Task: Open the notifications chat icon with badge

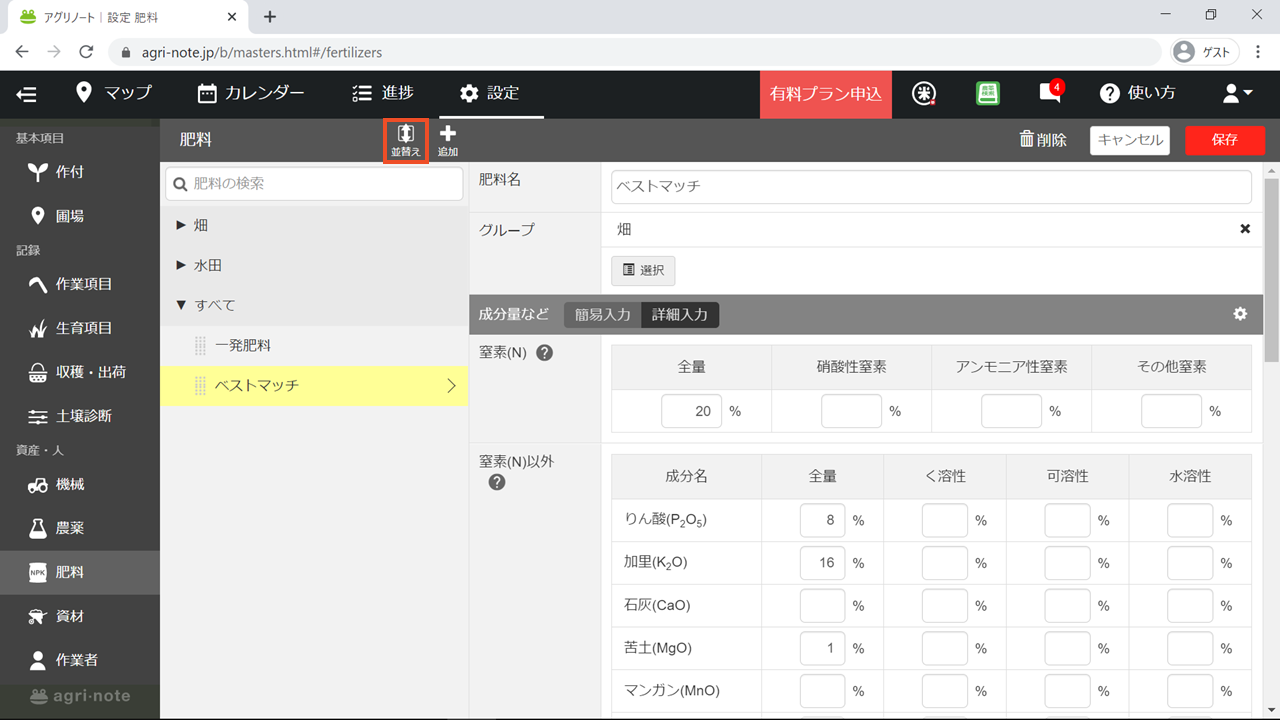Action: coord(1051,92)
